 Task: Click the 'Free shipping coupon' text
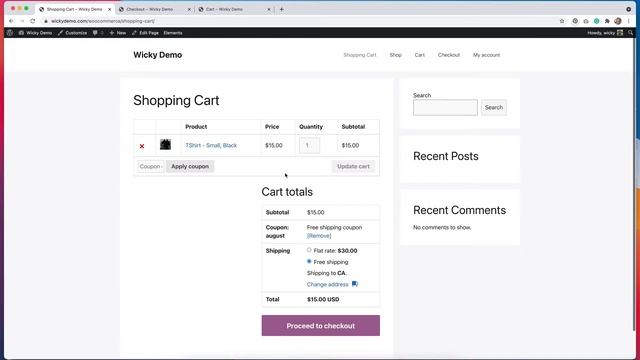tap(334, 227)
